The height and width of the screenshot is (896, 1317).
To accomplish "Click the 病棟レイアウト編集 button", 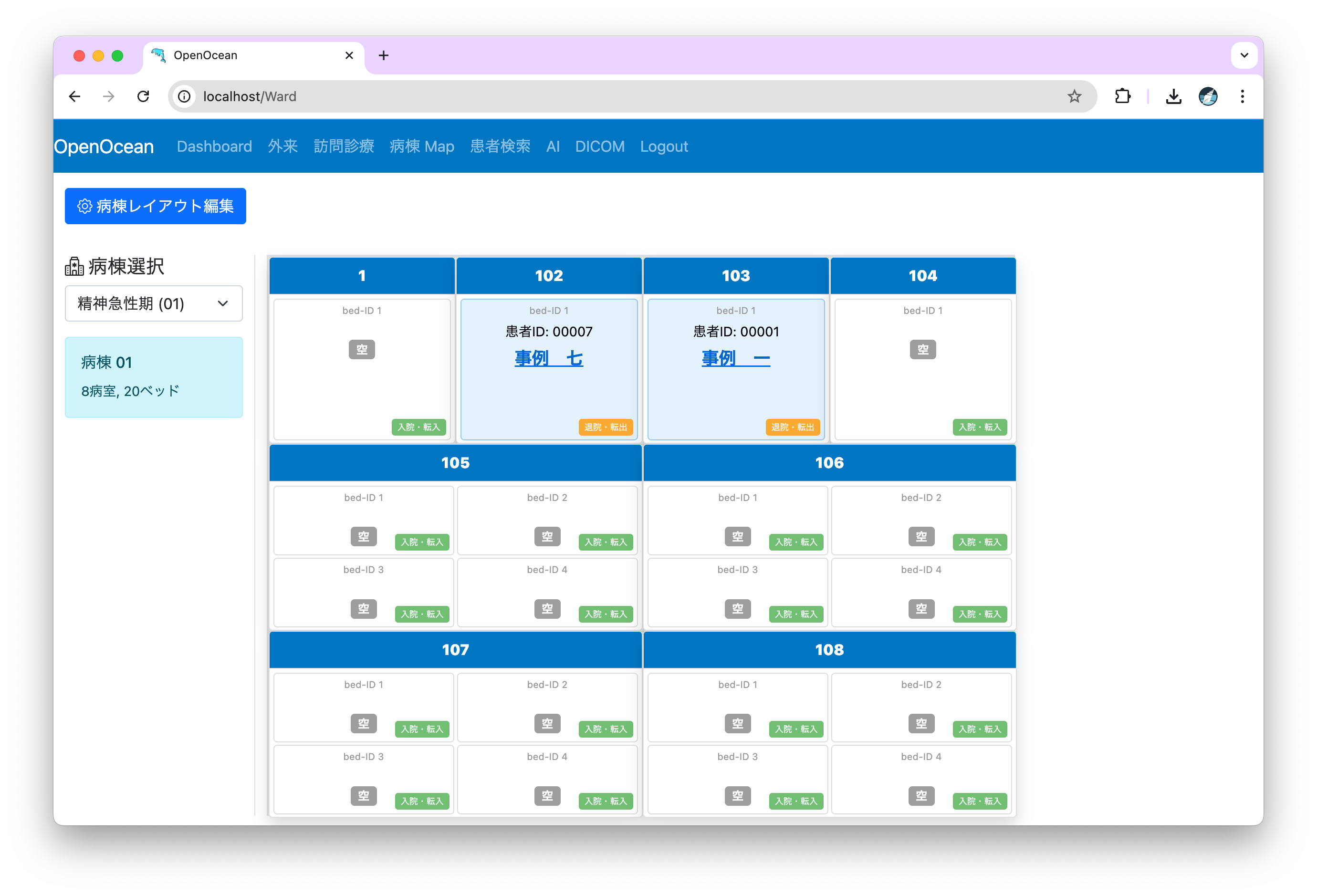I will tap(155, 206).
